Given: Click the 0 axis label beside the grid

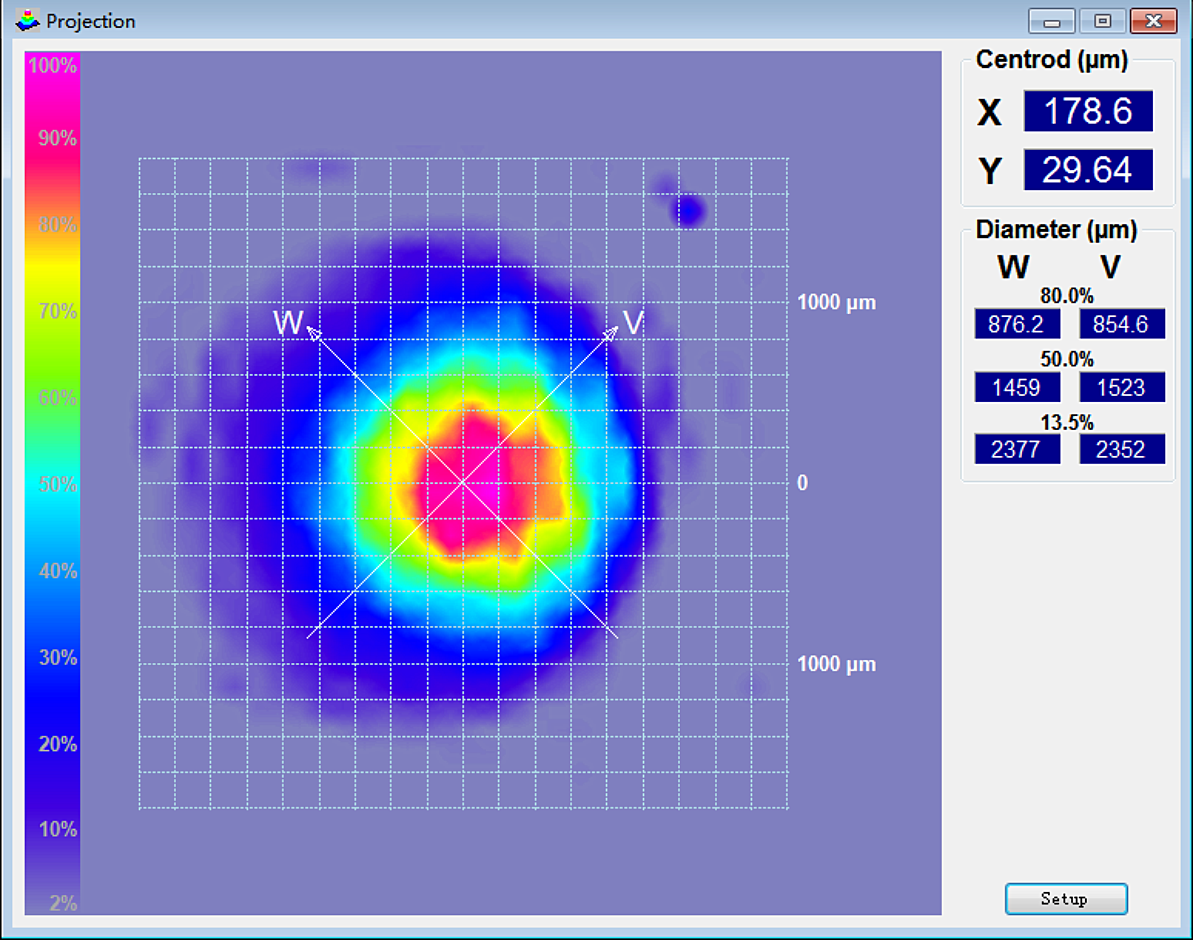Looking at the screenshot, I should point(802,483).
